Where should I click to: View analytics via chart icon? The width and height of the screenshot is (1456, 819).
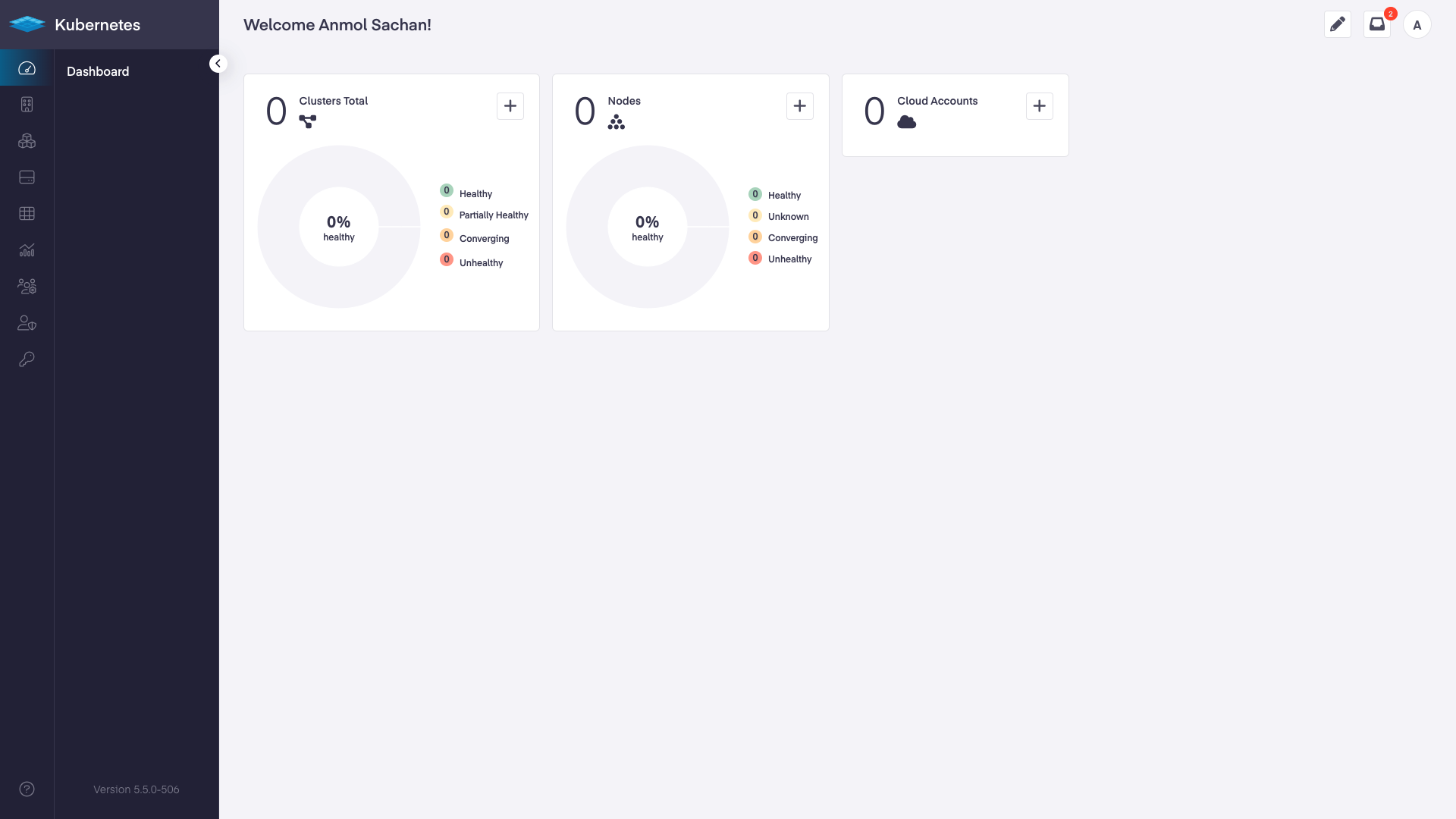point(27,249)
